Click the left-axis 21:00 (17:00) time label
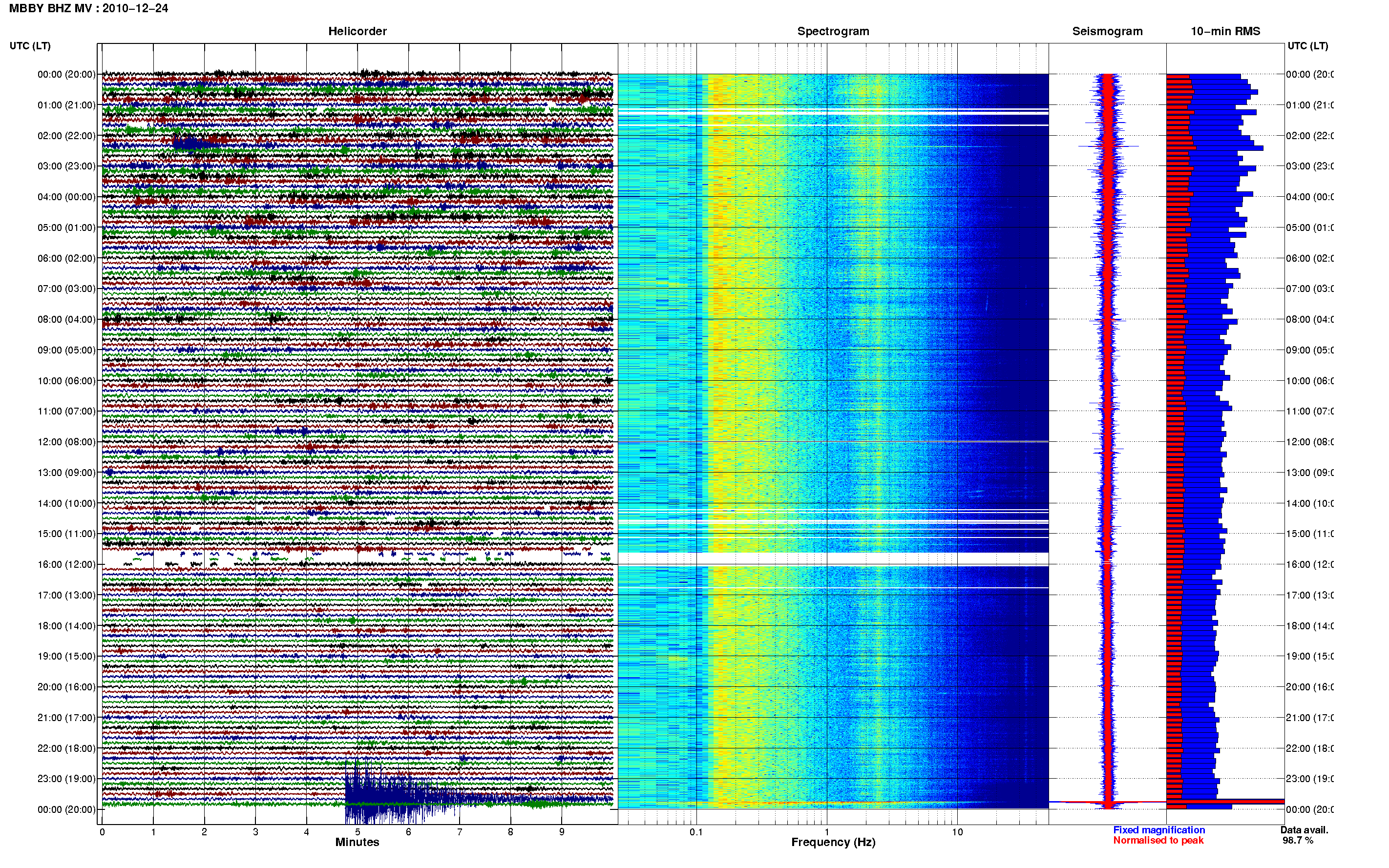1389x868 pixels. pos(66,718)
